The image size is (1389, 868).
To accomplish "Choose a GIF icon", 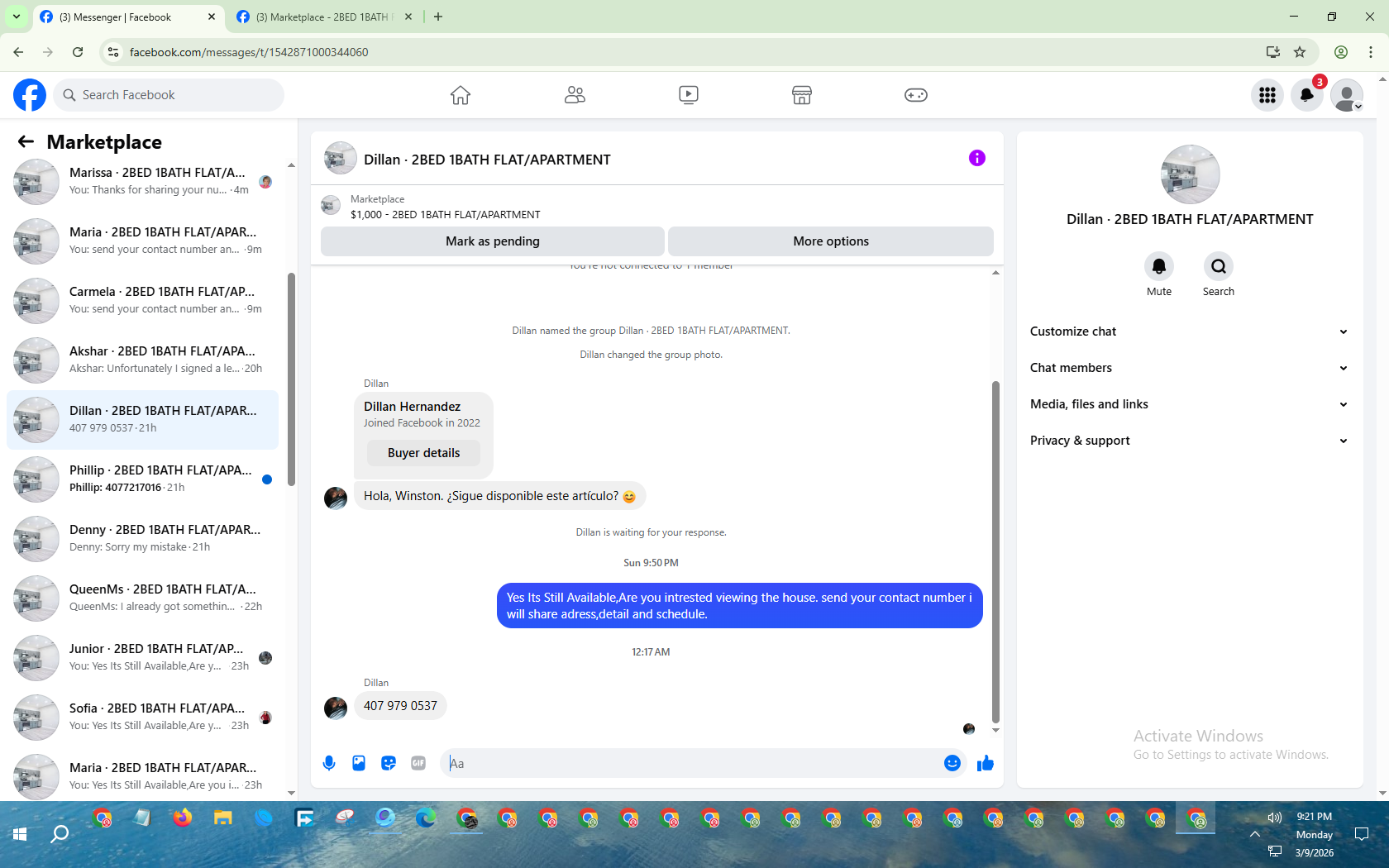I will point(418,763).
